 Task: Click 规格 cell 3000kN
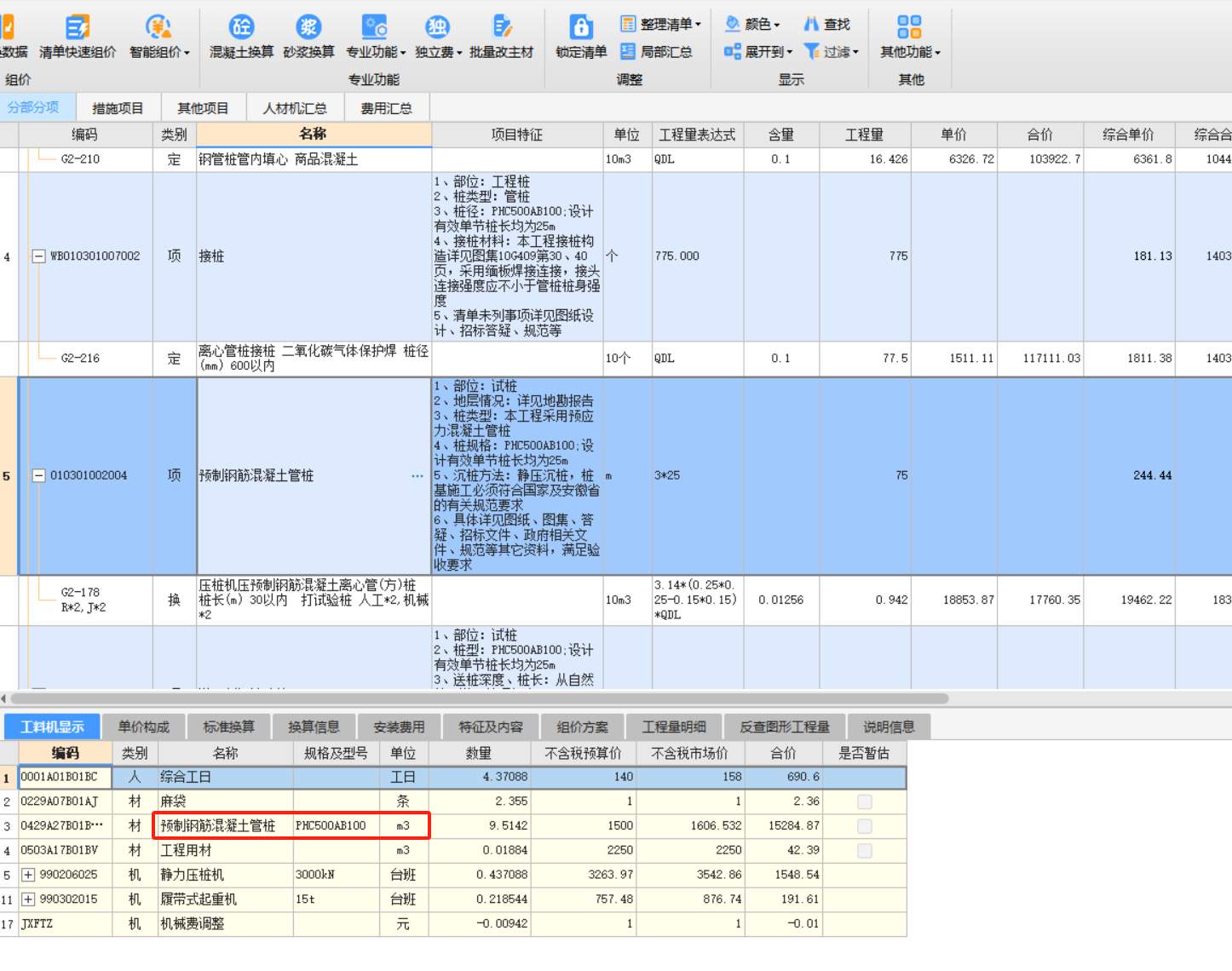337,875
